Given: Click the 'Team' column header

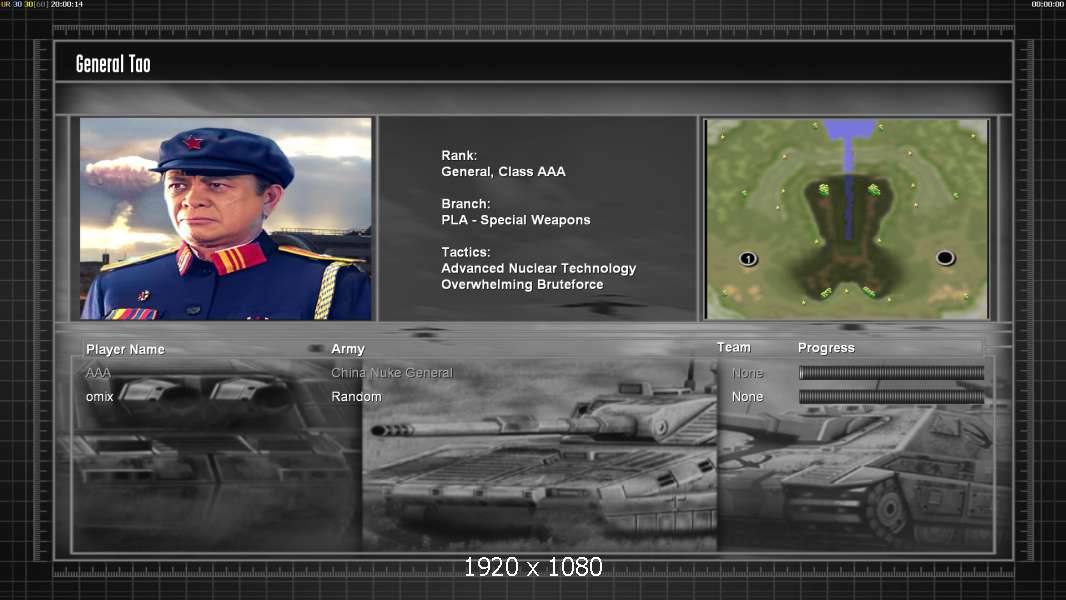Looking at the screenshot, I should click(x=734, y=347).
